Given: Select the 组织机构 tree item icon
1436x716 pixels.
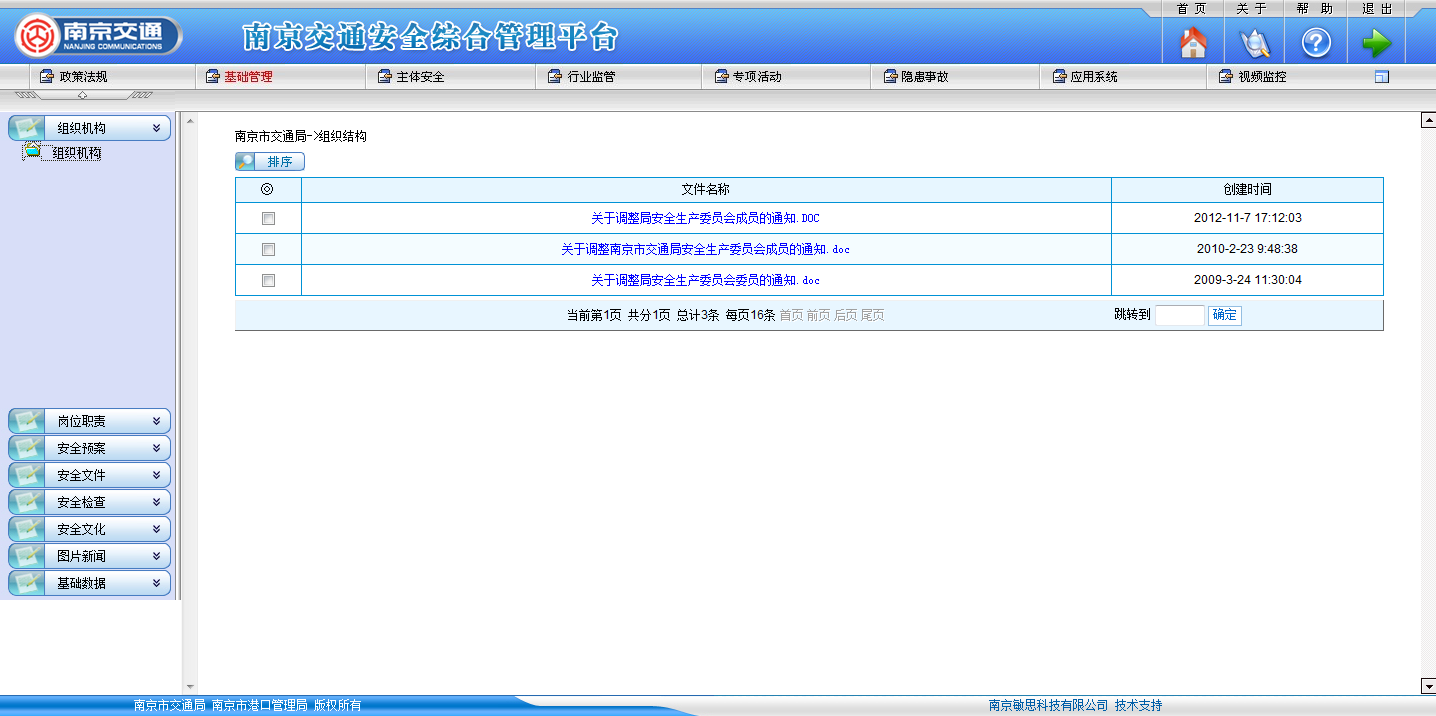Looking at the screenshot, I should pos(33,152).
